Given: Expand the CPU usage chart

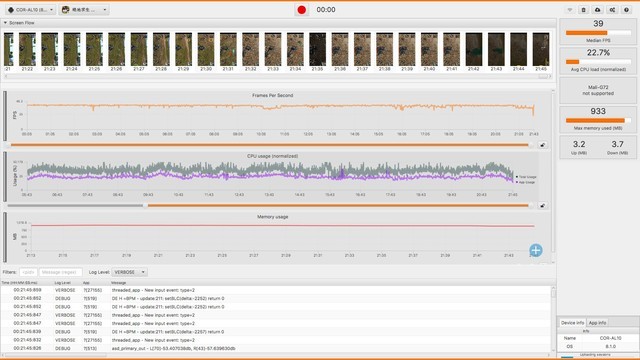Looking at the screenshot, I should pos(542,206).
